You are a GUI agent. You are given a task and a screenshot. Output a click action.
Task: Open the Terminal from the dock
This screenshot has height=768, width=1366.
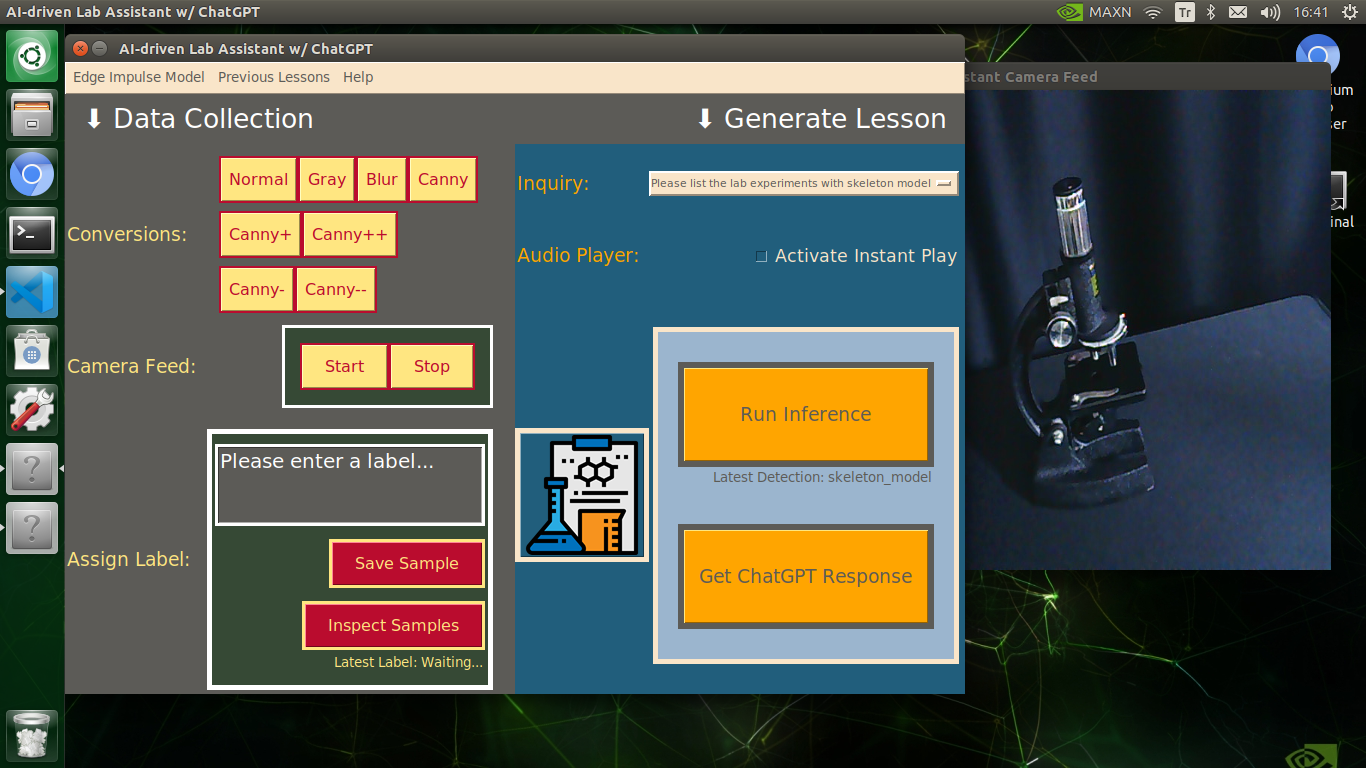coord(32,234)
